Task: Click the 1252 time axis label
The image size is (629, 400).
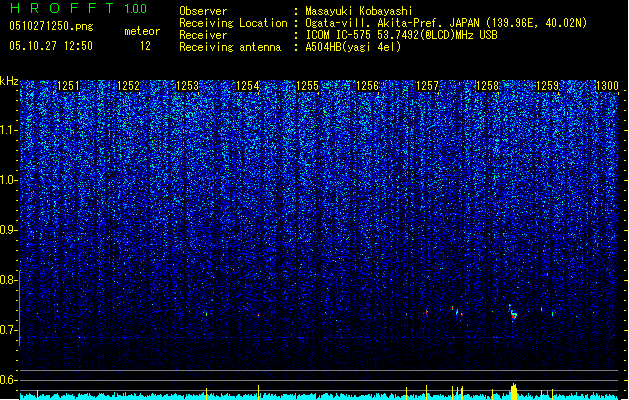Action: point(128,86)
